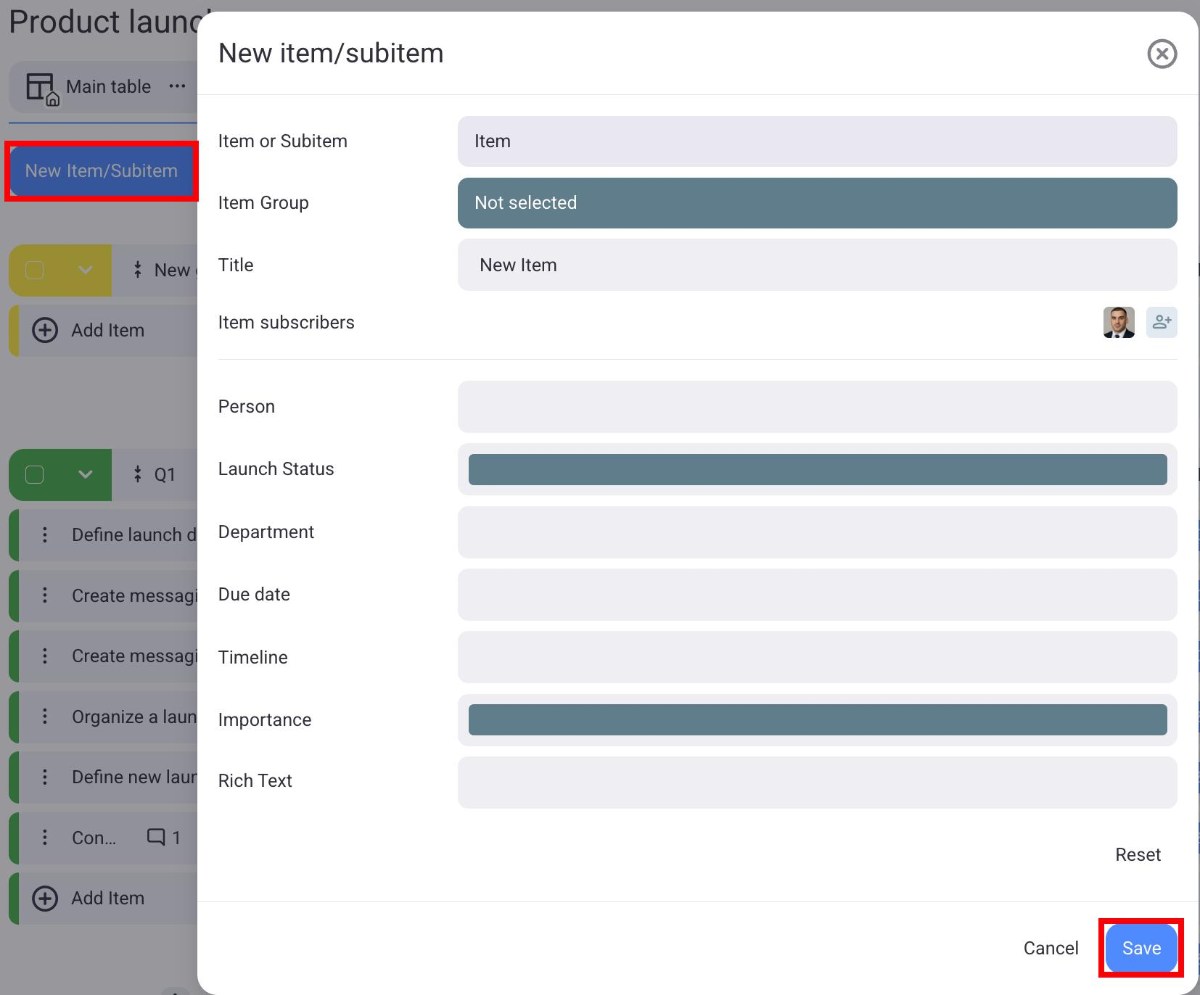Viewport: 1200px width, 995px height.
Task: Open the menu next to Main table
Action: tap(177, 86)
